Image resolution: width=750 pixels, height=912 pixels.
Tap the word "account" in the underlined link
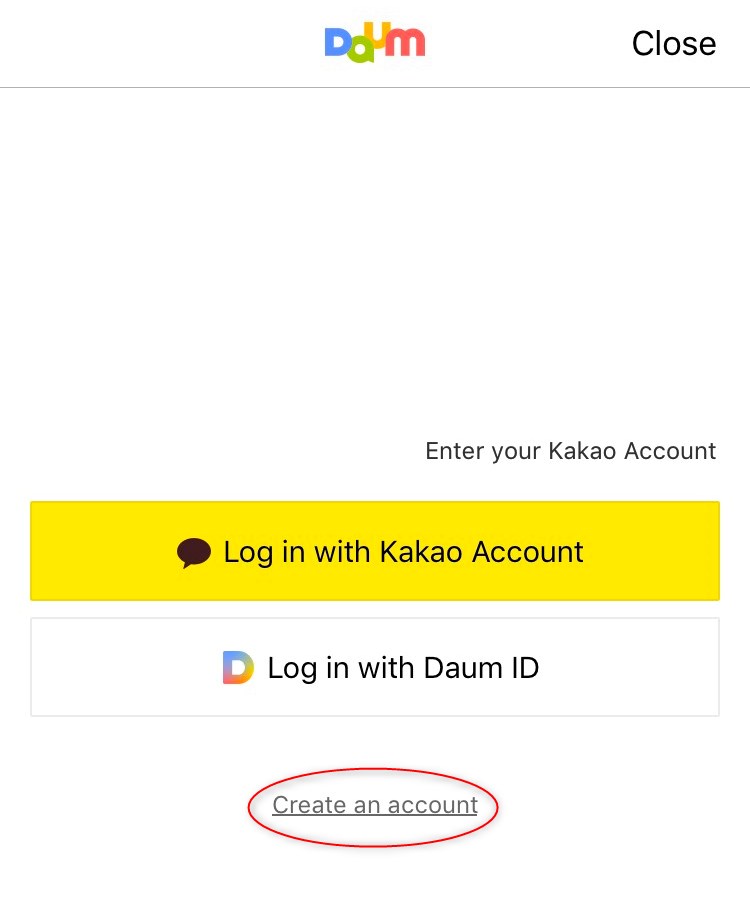pyautogui.click(x=432, y=805)
